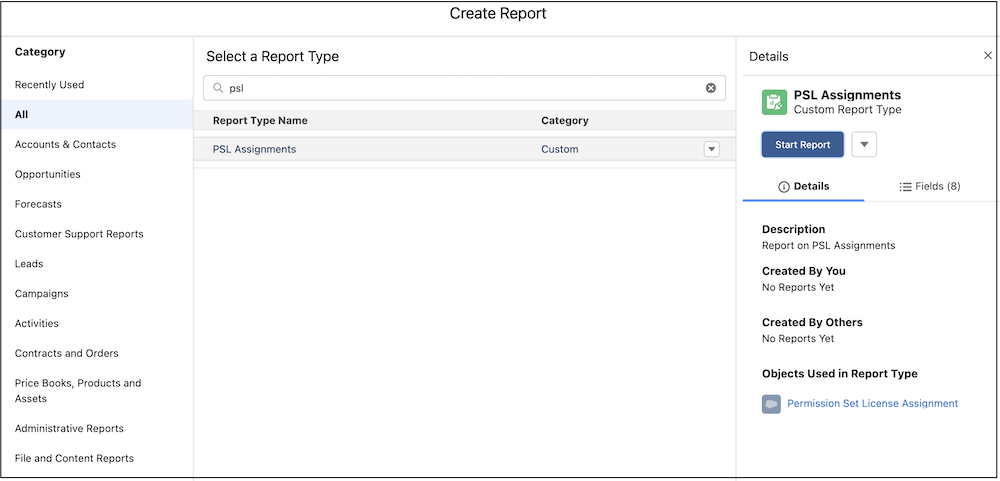Select PSL Assignments report type row
This screenshot has width=1000, height=481.
pos(464,149)
